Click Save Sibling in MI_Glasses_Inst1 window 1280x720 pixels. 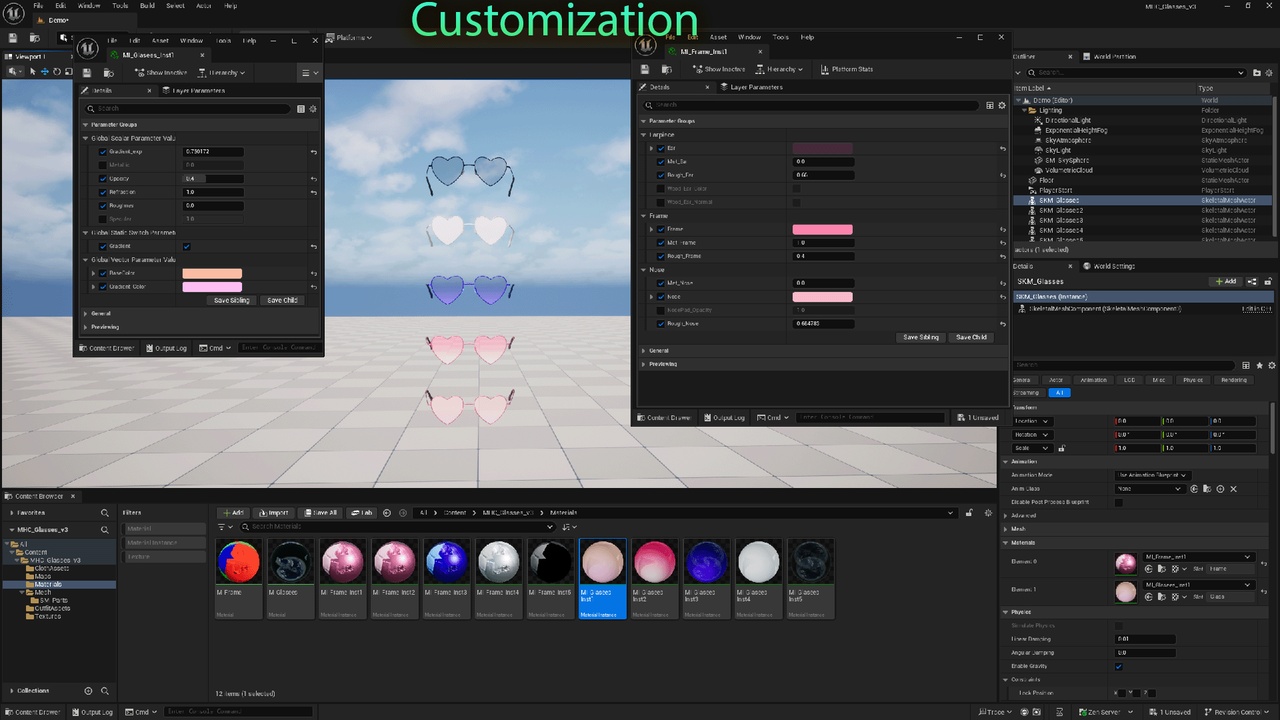(232, 300)
